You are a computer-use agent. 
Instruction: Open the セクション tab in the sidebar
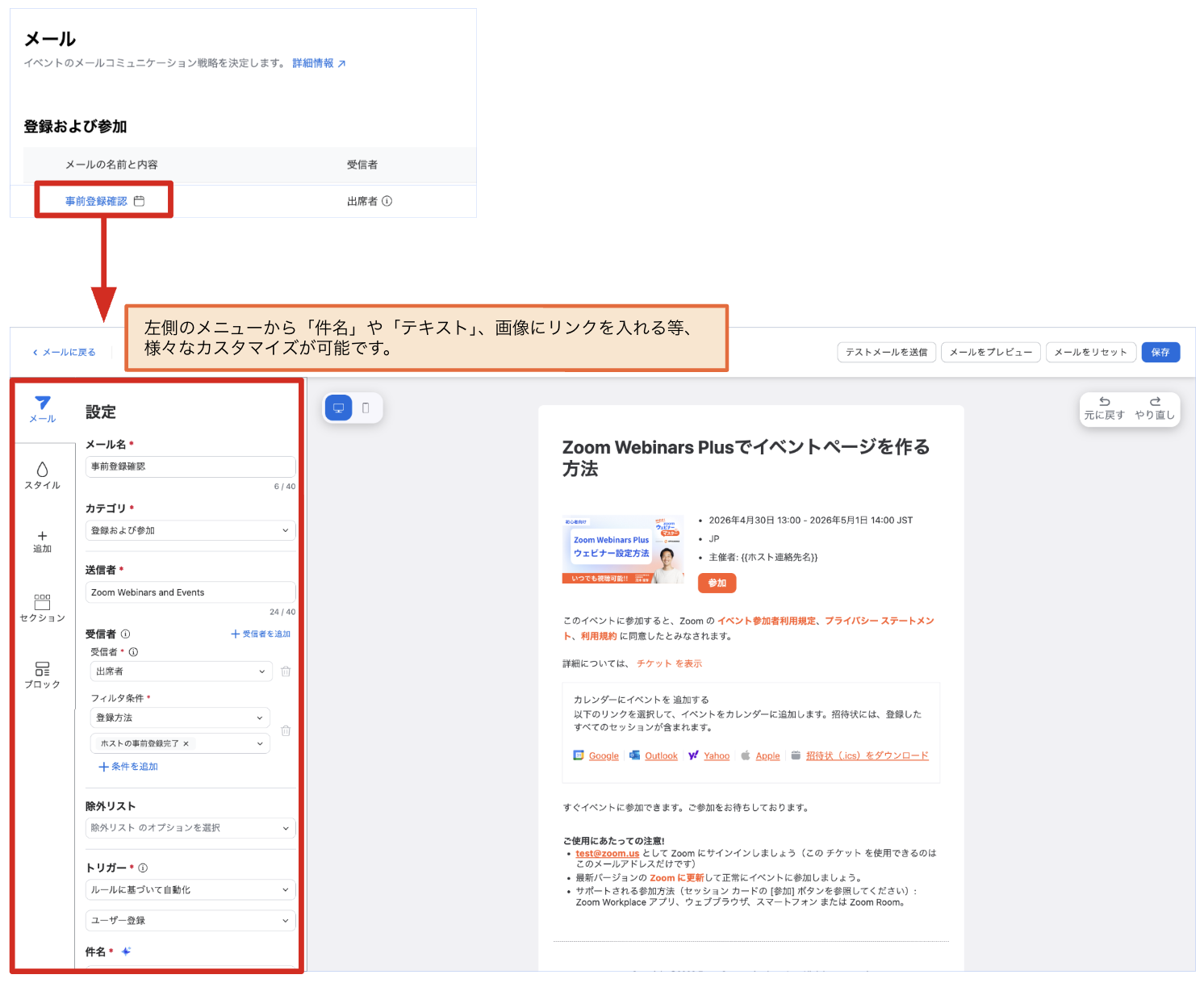pyautogui.click(x=43, y=609)
